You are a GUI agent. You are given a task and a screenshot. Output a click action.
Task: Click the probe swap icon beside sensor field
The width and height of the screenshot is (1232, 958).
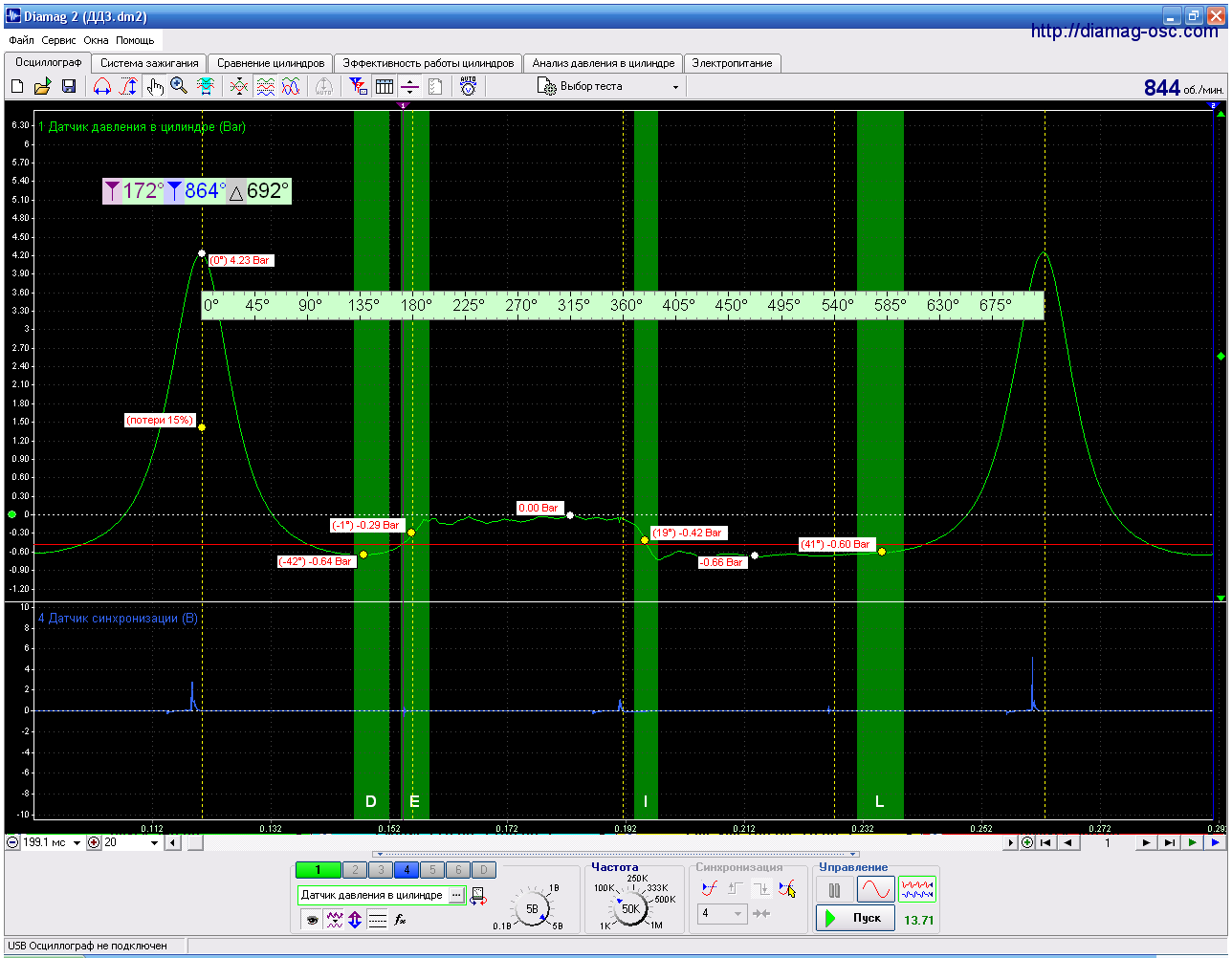[x=477, y=896]
